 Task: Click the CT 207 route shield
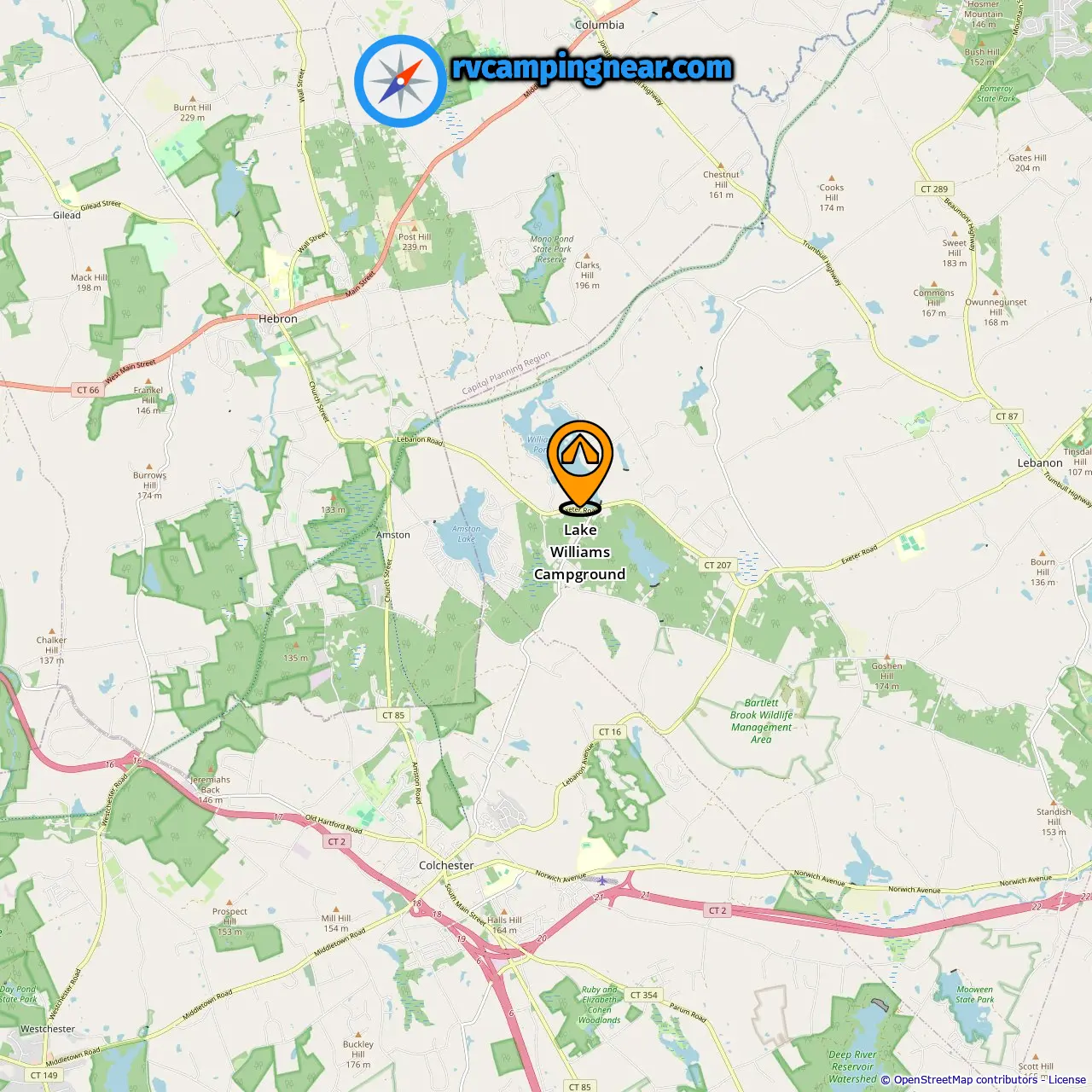tap(717, 565)
